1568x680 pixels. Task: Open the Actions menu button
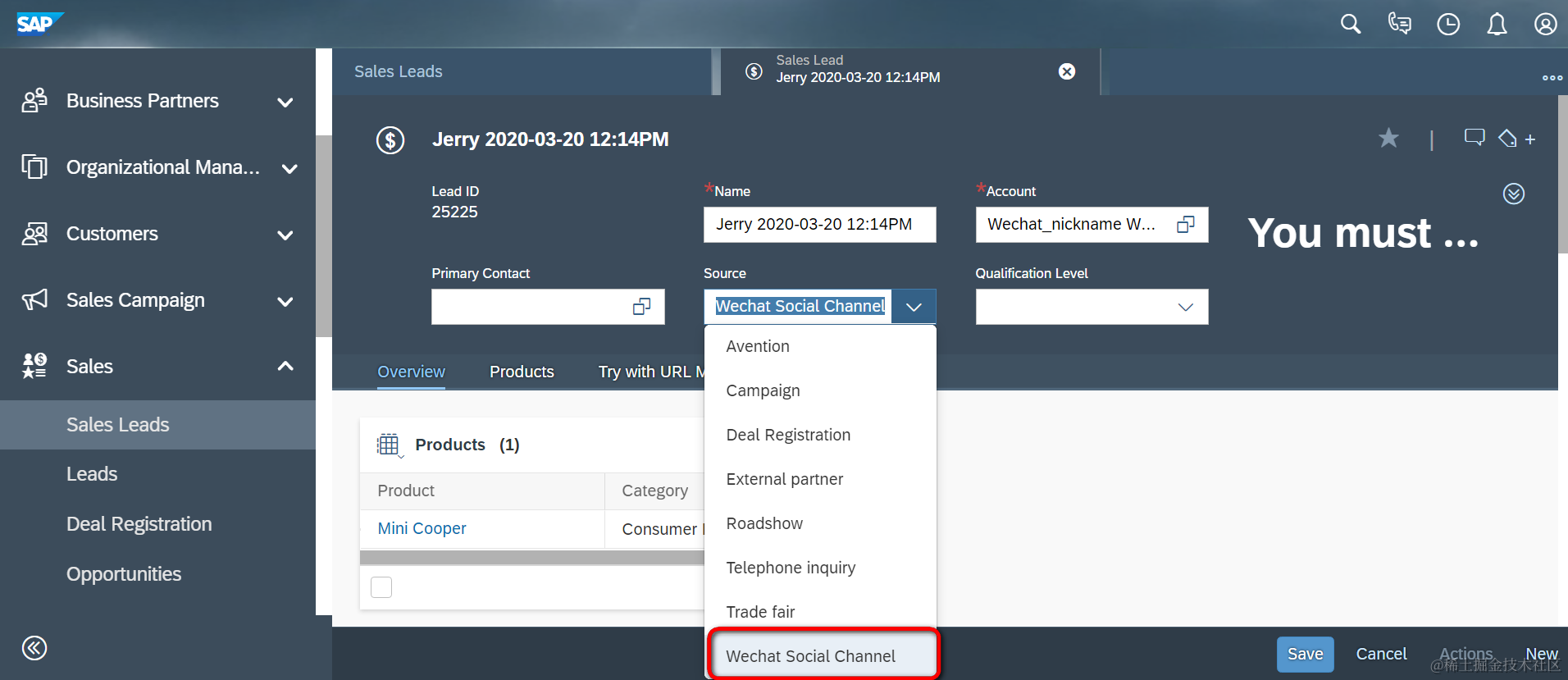click(1466, 654)
